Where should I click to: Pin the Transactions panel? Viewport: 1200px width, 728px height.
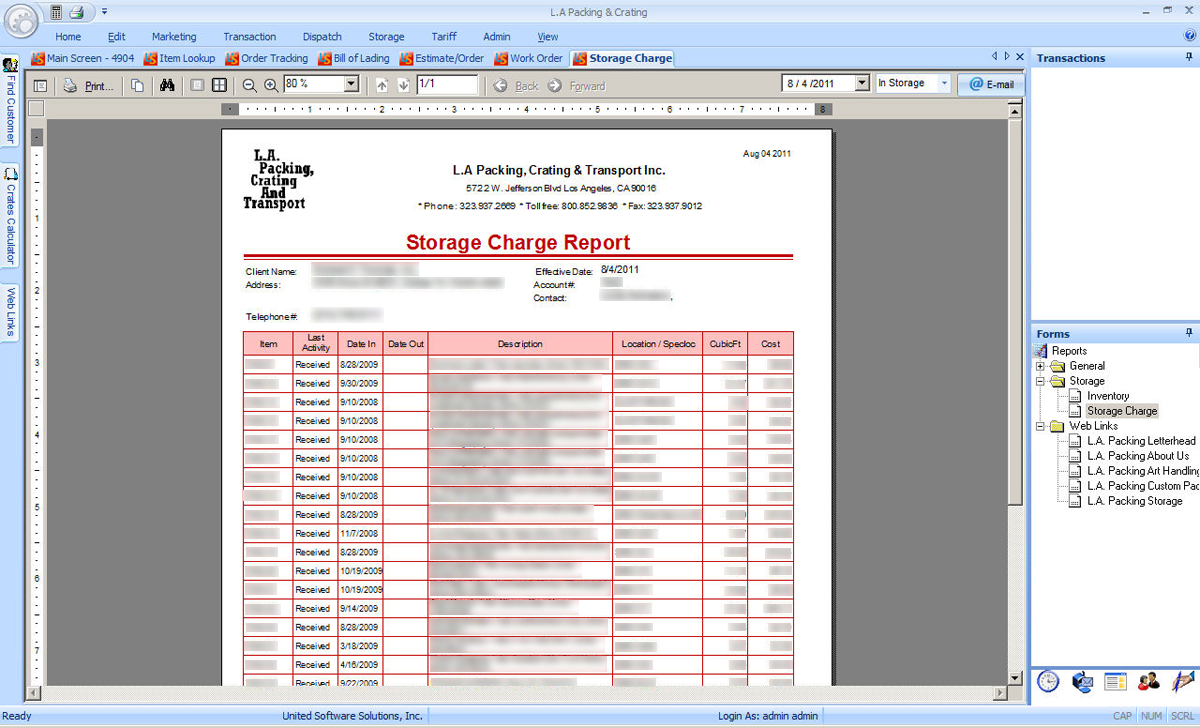click(x=1189, y=58)
